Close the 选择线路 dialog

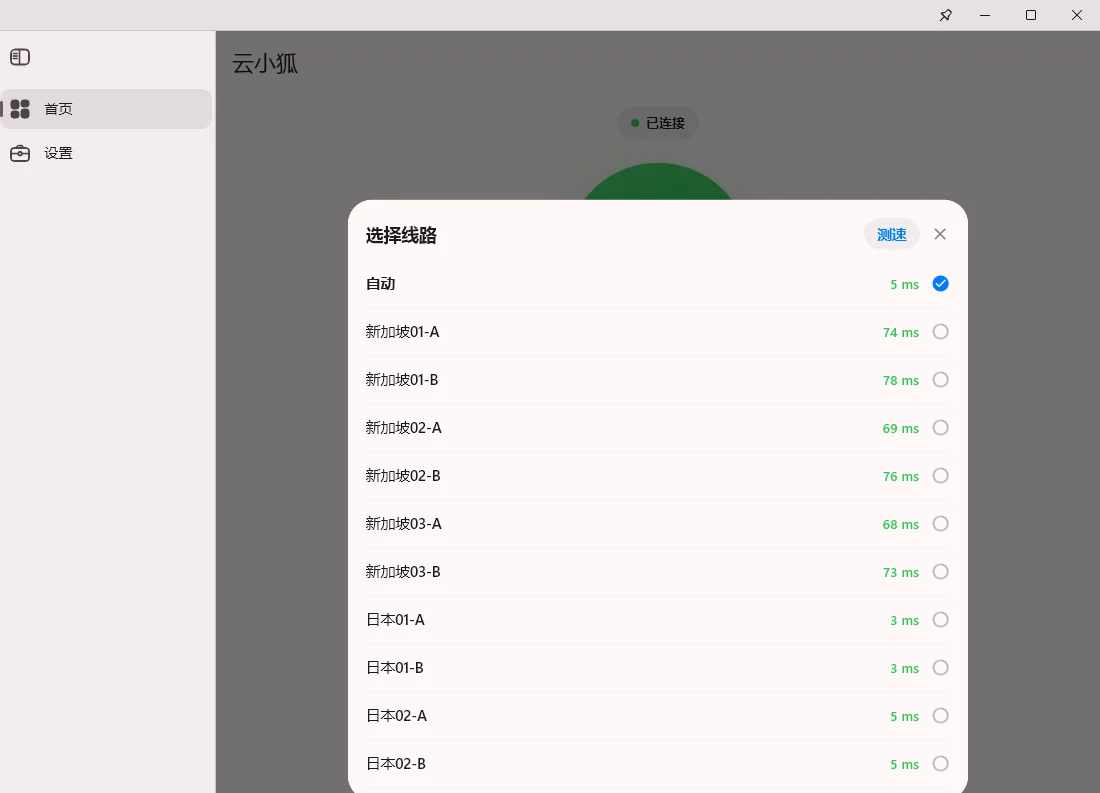940,234
